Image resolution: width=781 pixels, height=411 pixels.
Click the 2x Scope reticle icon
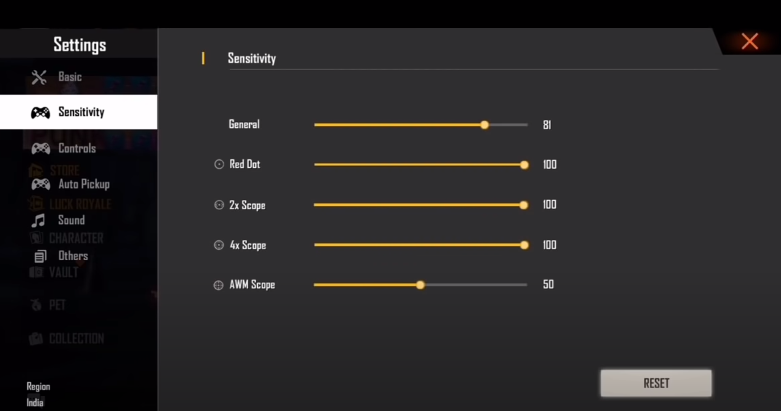(219, 205)
